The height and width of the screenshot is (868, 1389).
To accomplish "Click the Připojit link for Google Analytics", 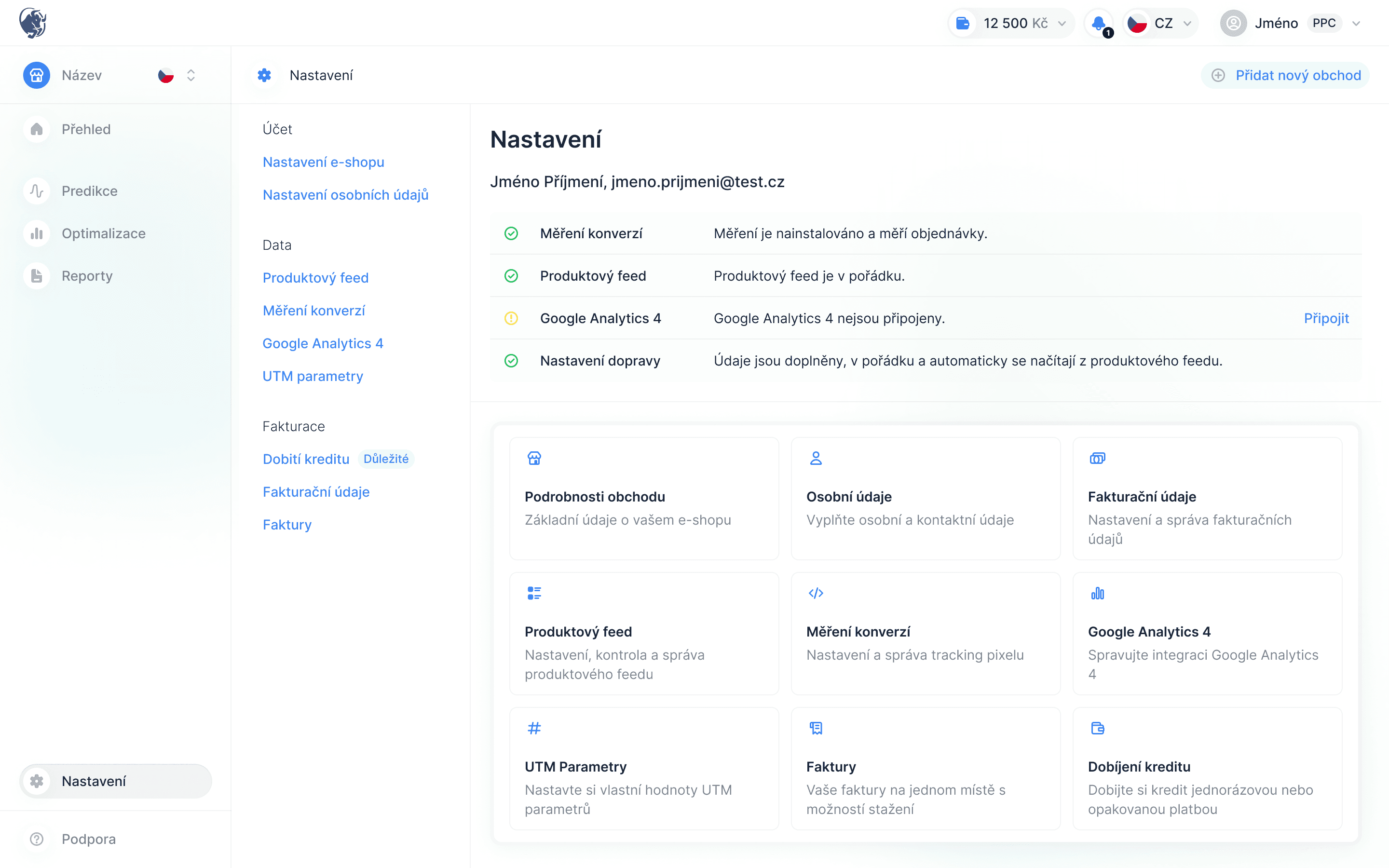I will pos(1326,318).
